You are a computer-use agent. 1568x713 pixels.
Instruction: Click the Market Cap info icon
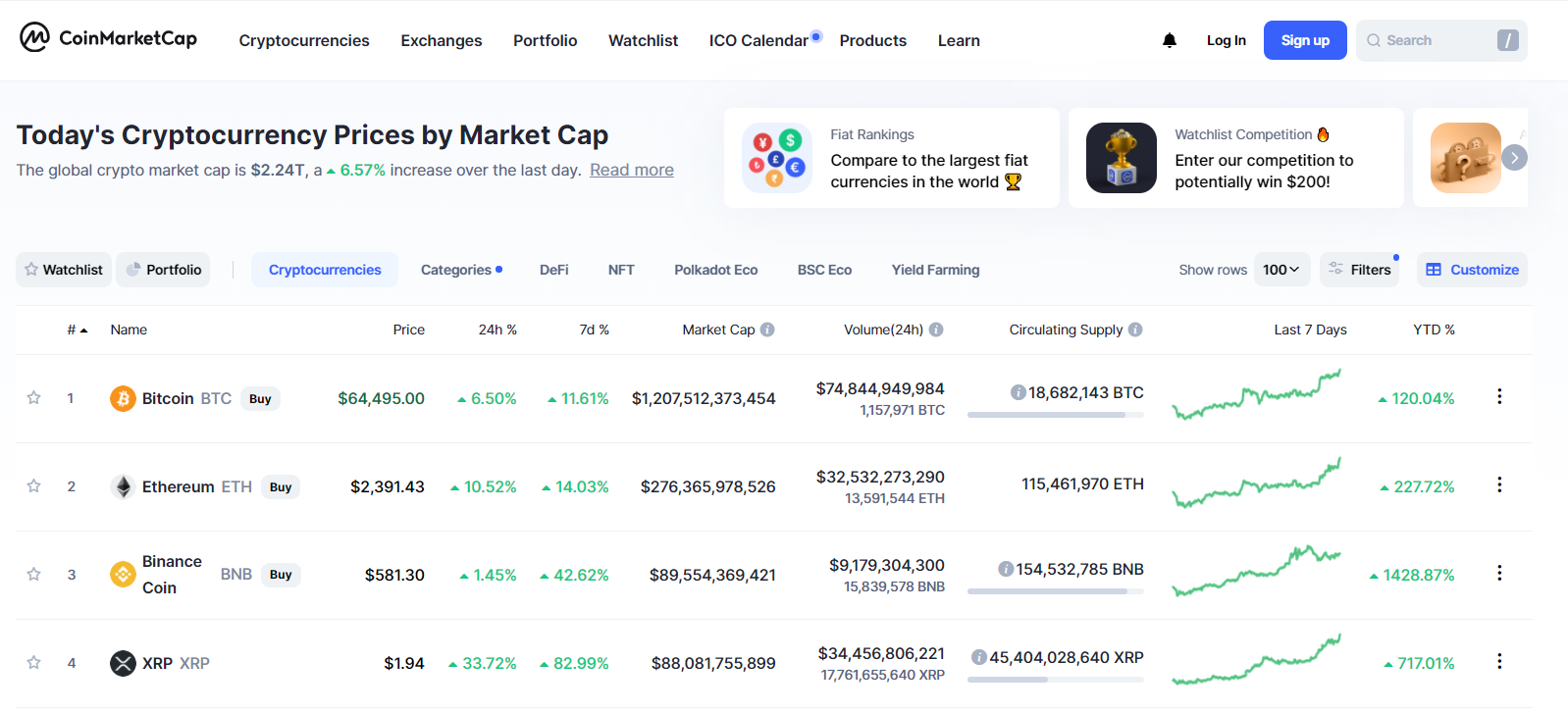(x=767, y=330)
